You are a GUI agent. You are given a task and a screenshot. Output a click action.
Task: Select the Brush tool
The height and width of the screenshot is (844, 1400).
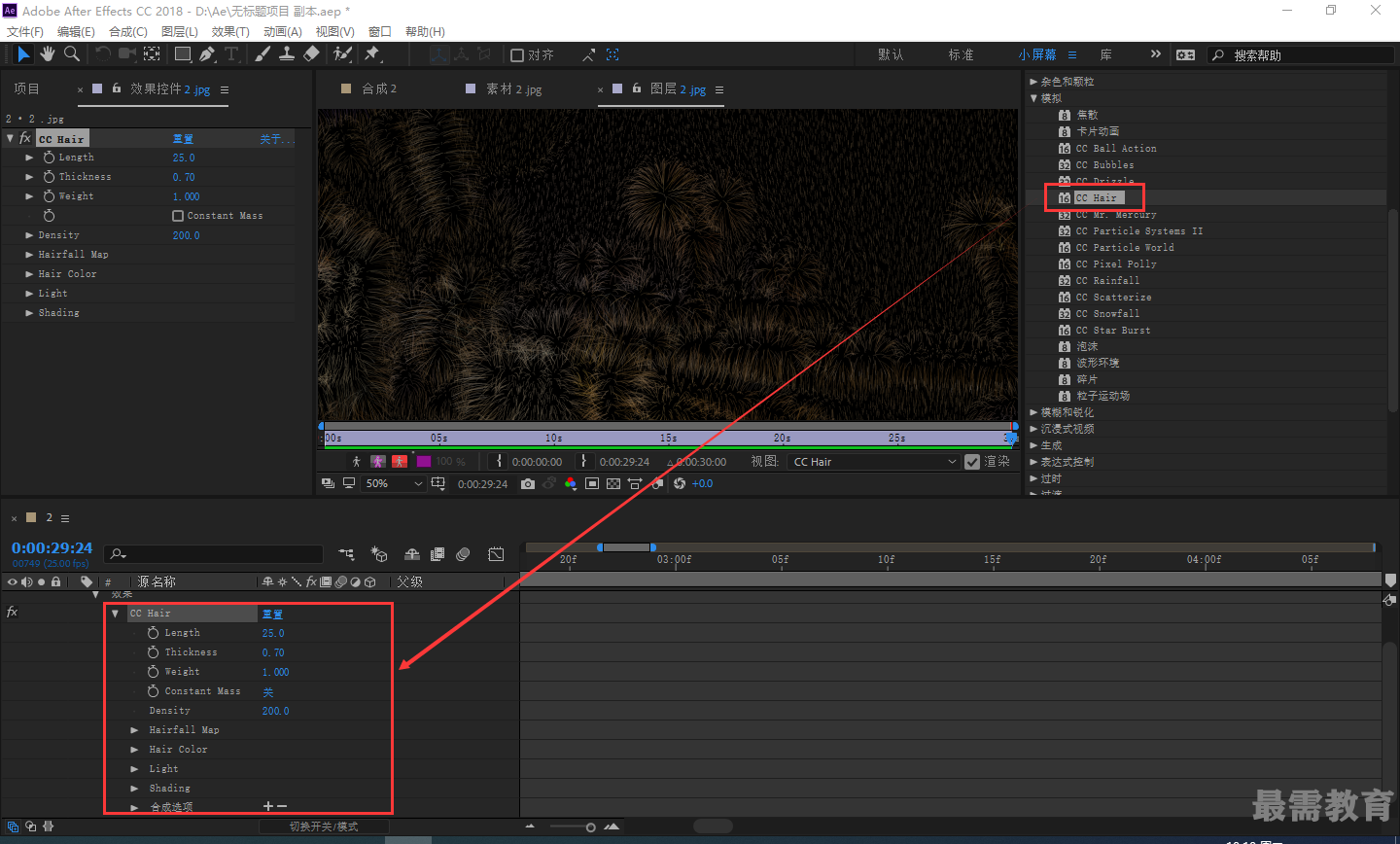tap(262, 54)
